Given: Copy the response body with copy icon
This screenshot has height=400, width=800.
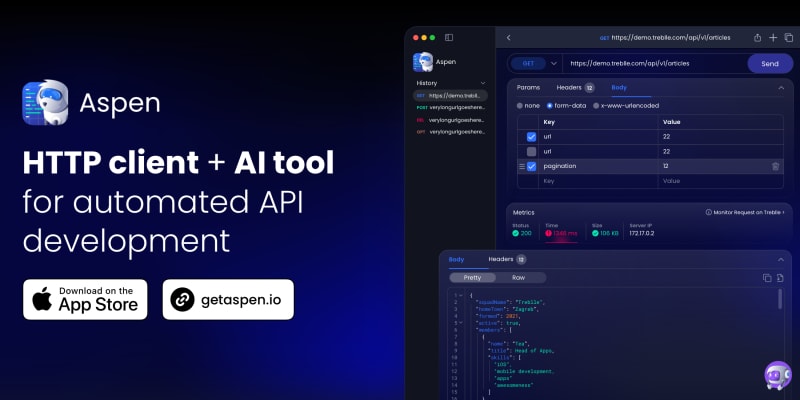Looking at the screenshot, I should click(x=766, y=277).
